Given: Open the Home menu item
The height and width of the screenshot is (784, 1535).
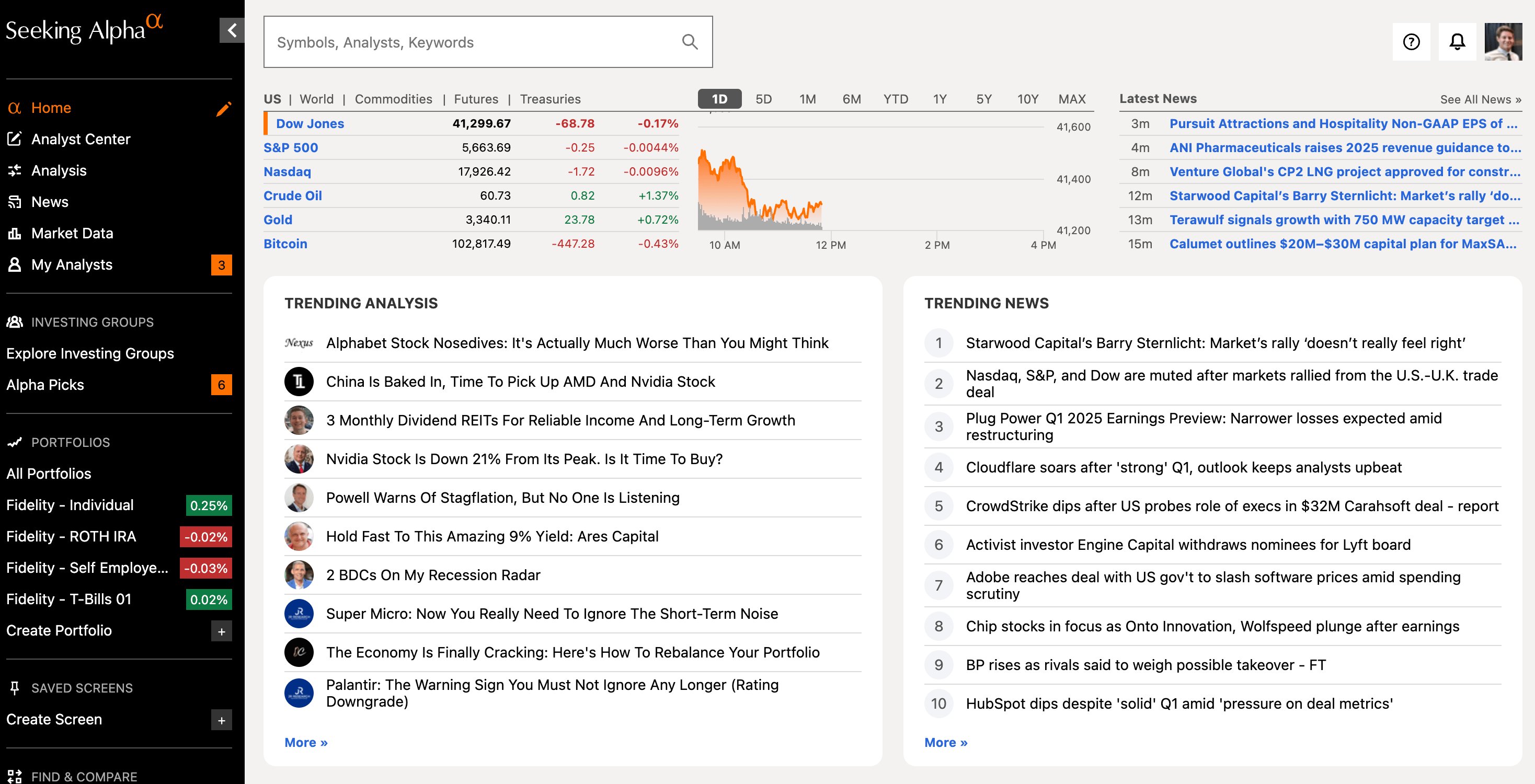Looking at the screenshot, I should tap(51, 108).
